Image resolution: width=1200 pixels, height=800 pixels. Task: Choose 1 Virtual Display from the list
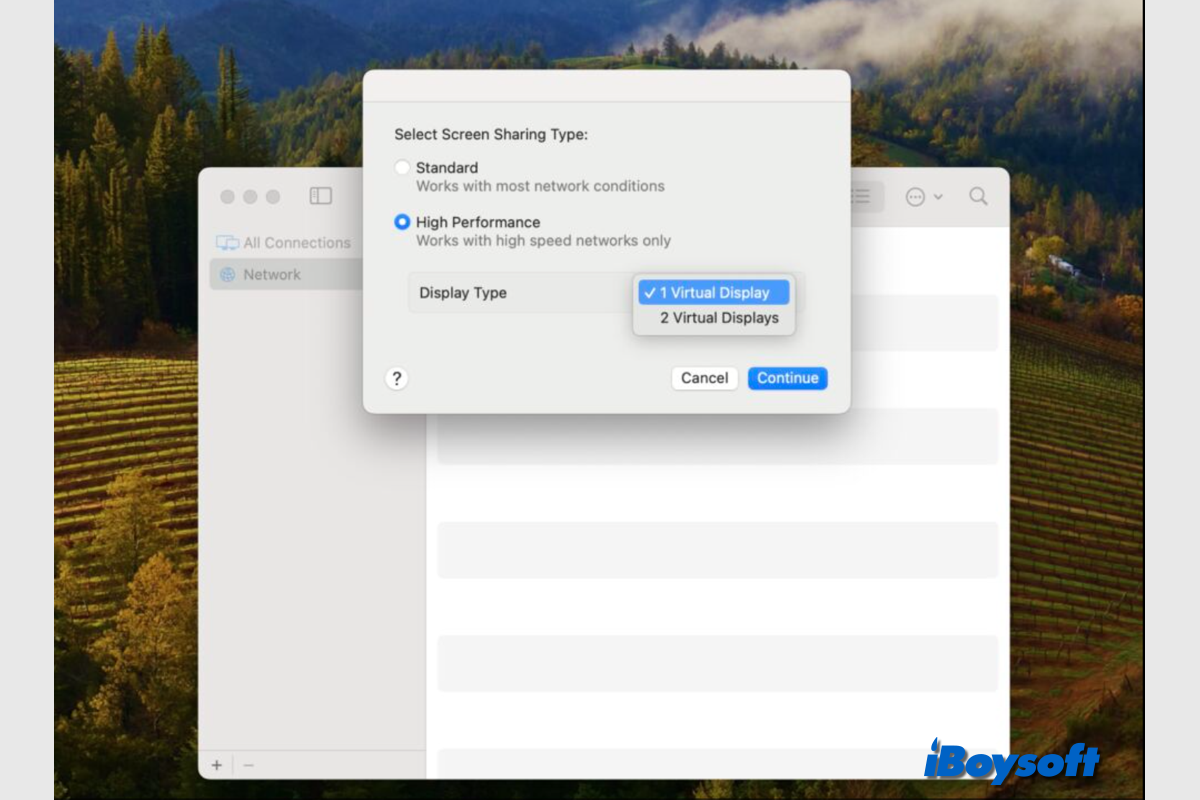(714, 293)
